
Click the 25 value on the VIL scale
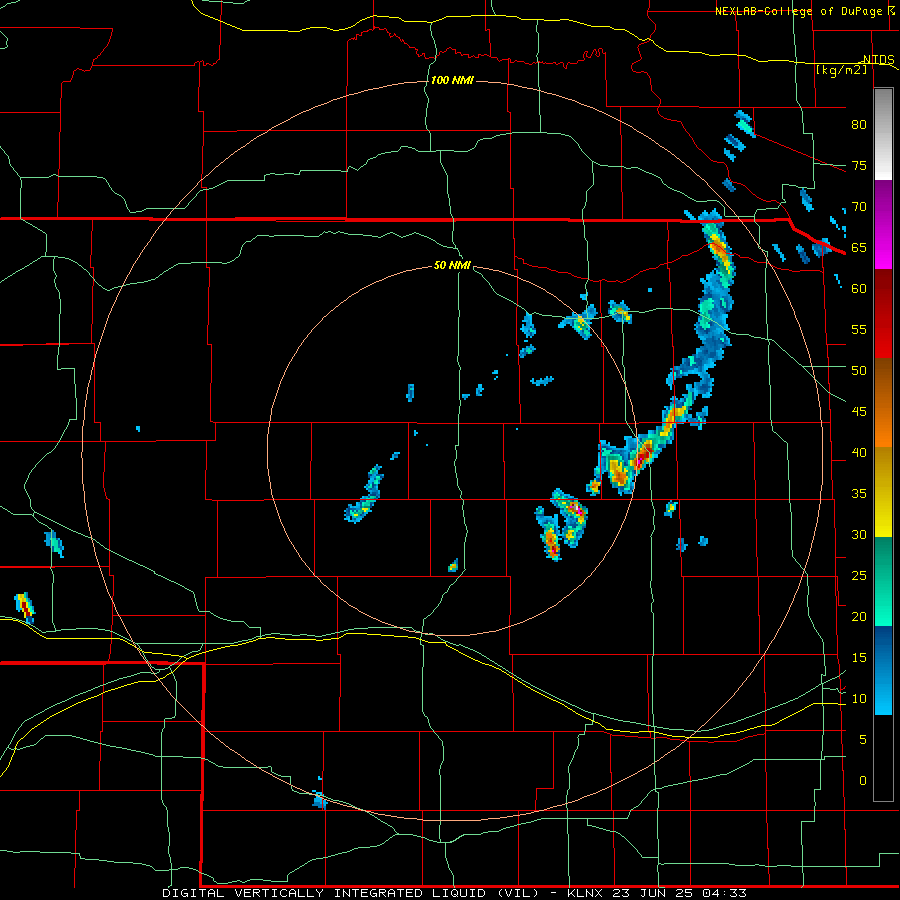click(859, 576)
